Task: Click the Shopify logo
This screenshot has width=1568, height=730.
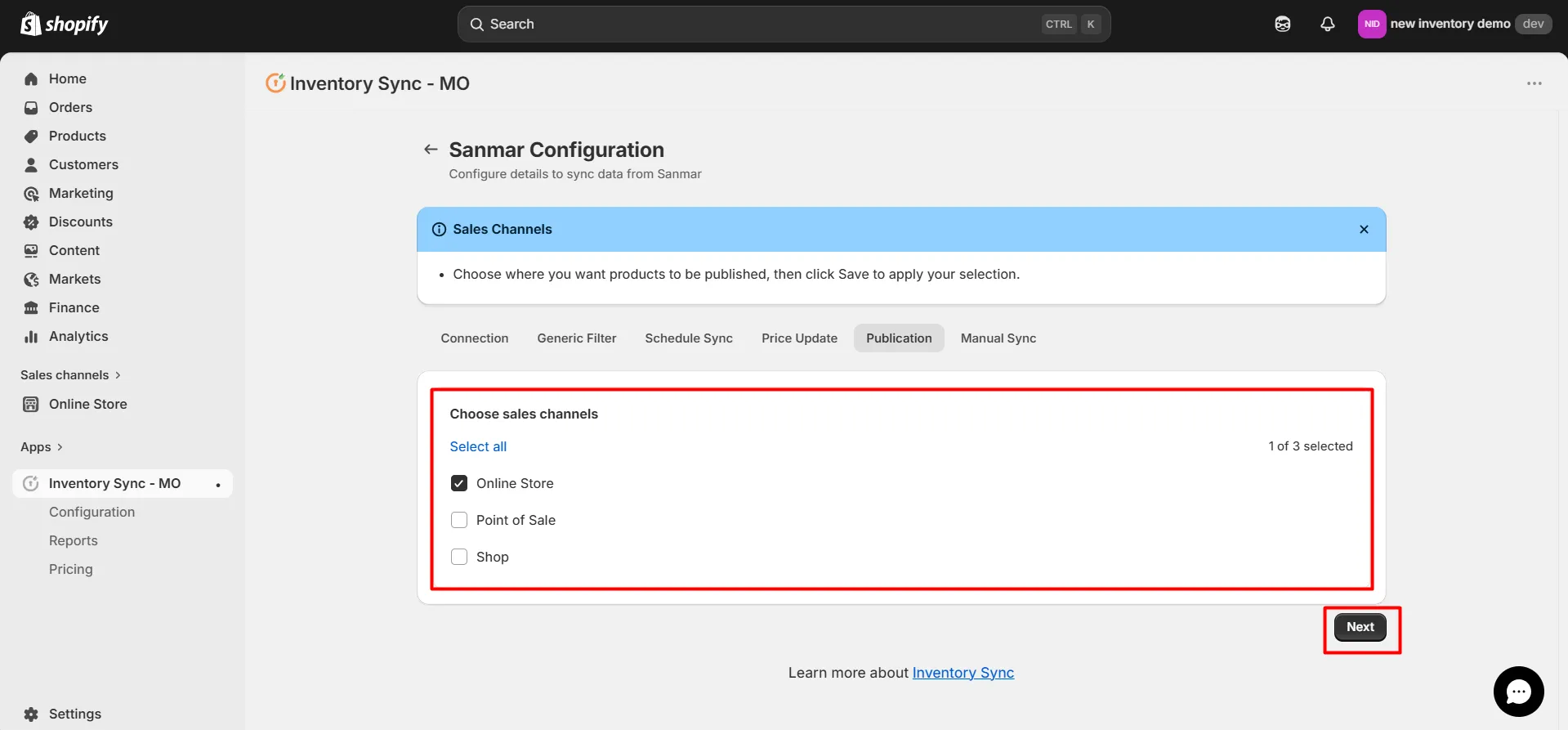Action: coord(64,24)
